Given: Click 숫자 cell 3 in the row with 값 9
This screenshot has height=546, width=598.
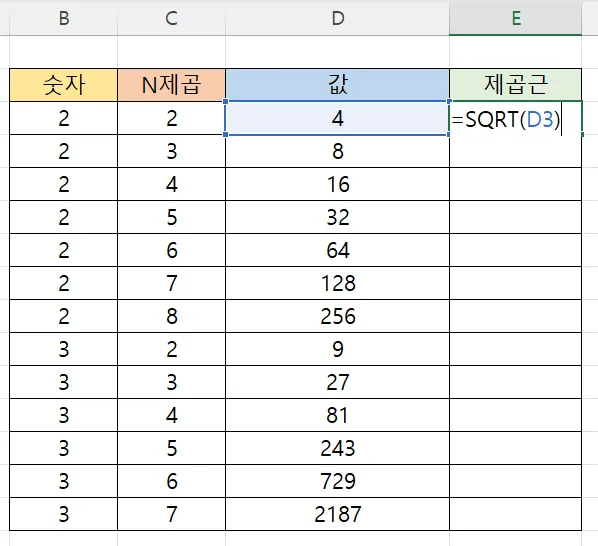Looking at the screenshot, I should [x=63, y=349].
